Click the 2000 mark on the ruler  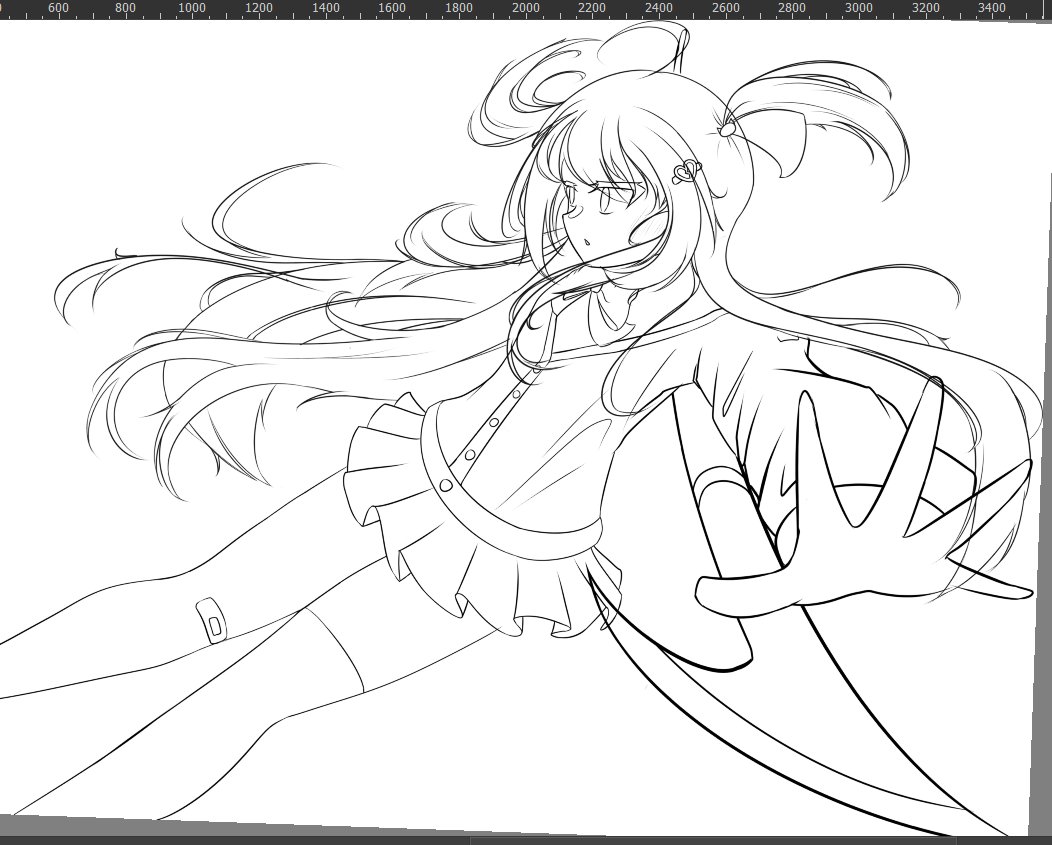tap(525, 8)
